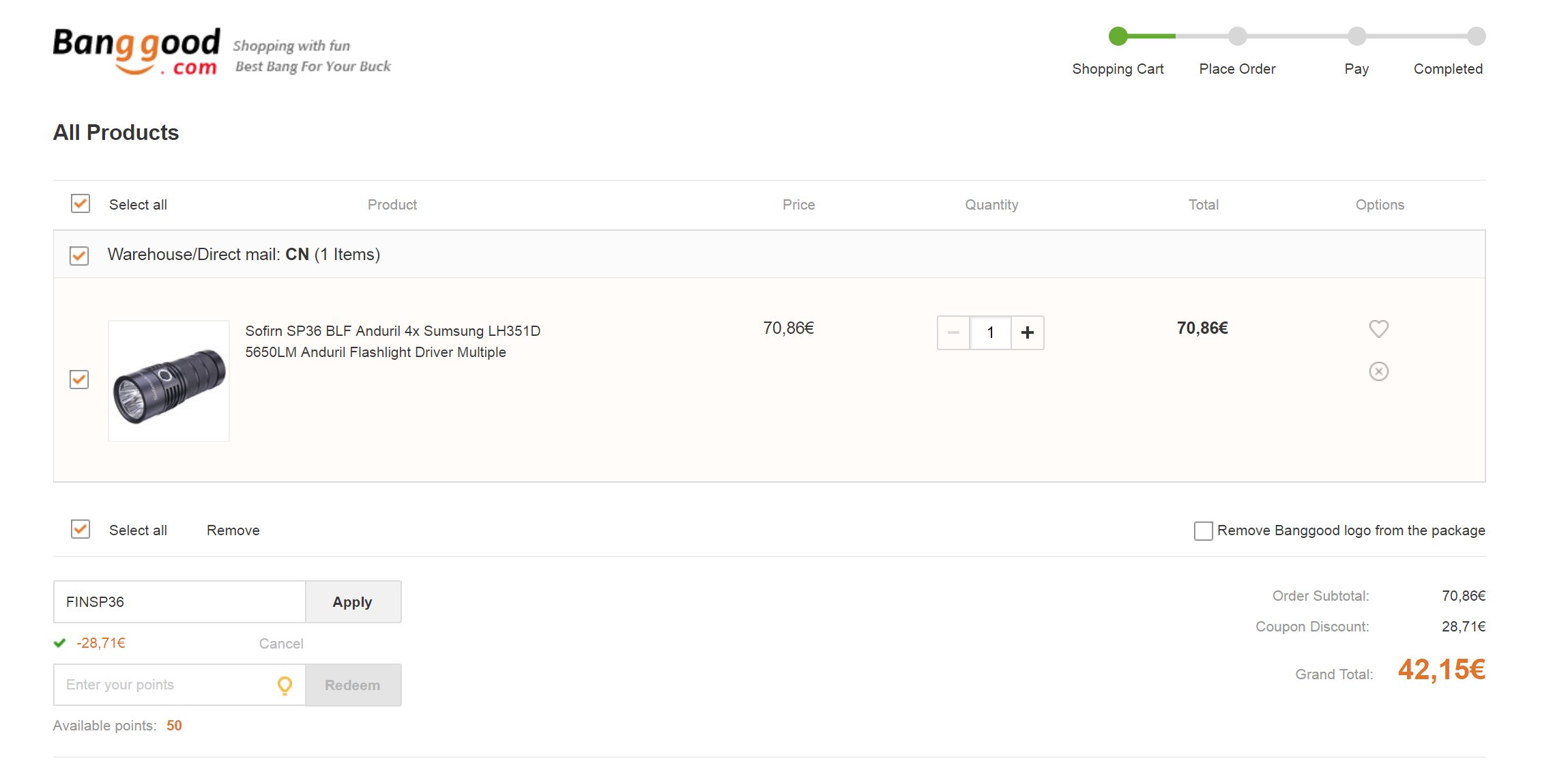1568x783 pixels.
Task: Apply the FINSP36 coupon code
Action: click(353, 601)
